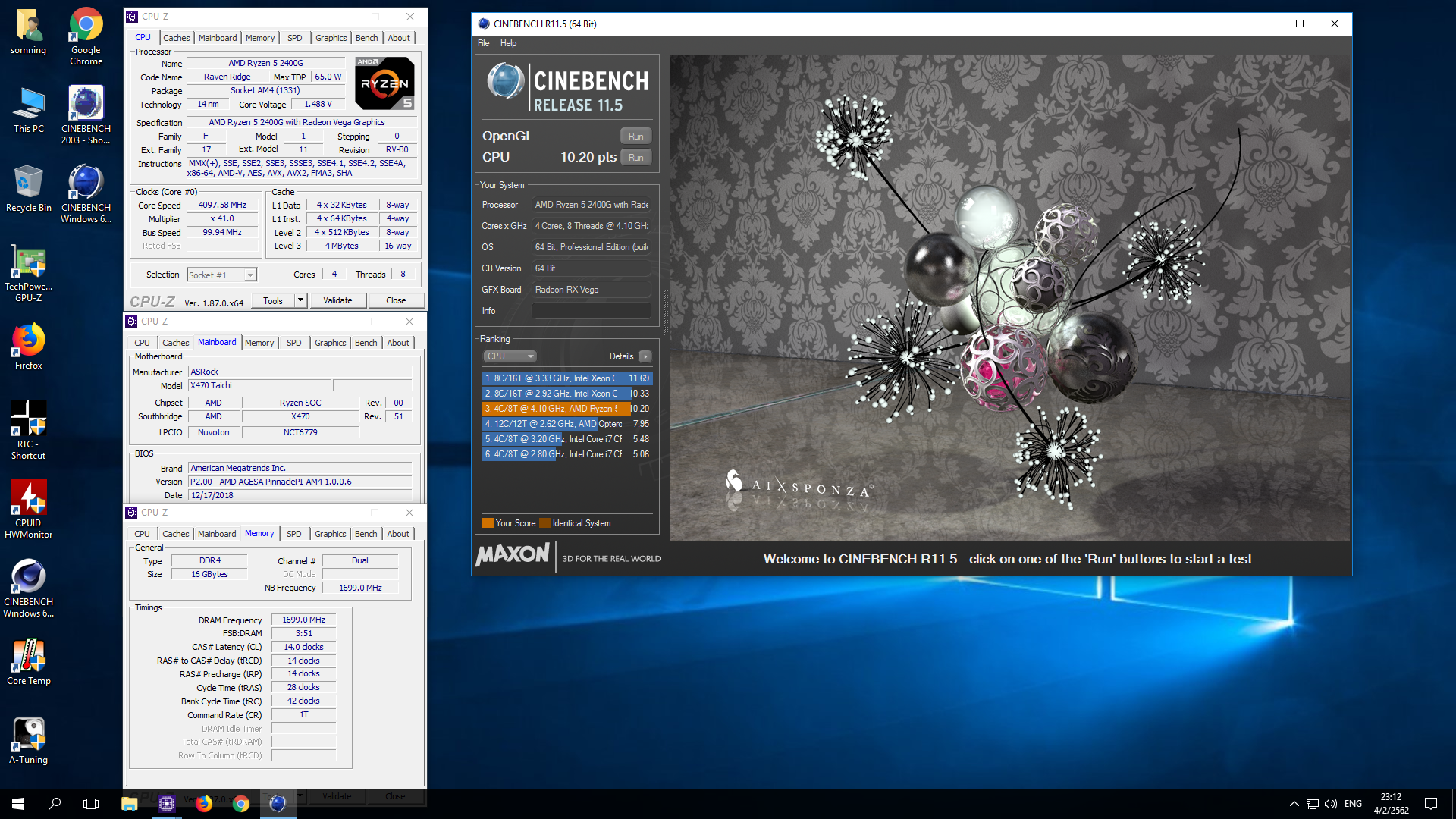Select TechPowerUp GPU-Z desktop icon

[x=29, y=273]
